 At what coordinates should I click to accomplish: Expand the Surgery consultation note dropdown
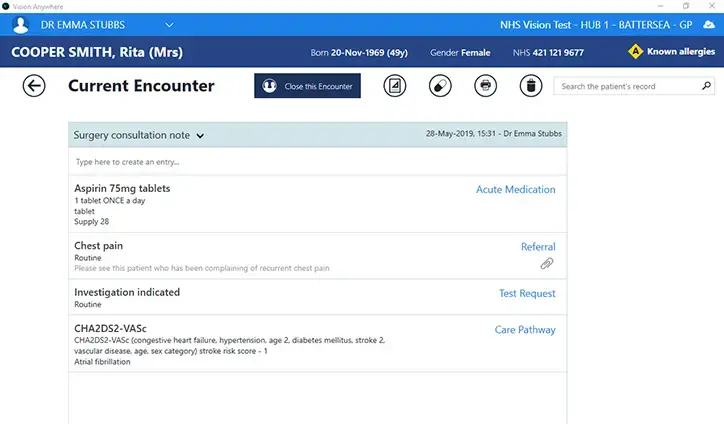200,136
